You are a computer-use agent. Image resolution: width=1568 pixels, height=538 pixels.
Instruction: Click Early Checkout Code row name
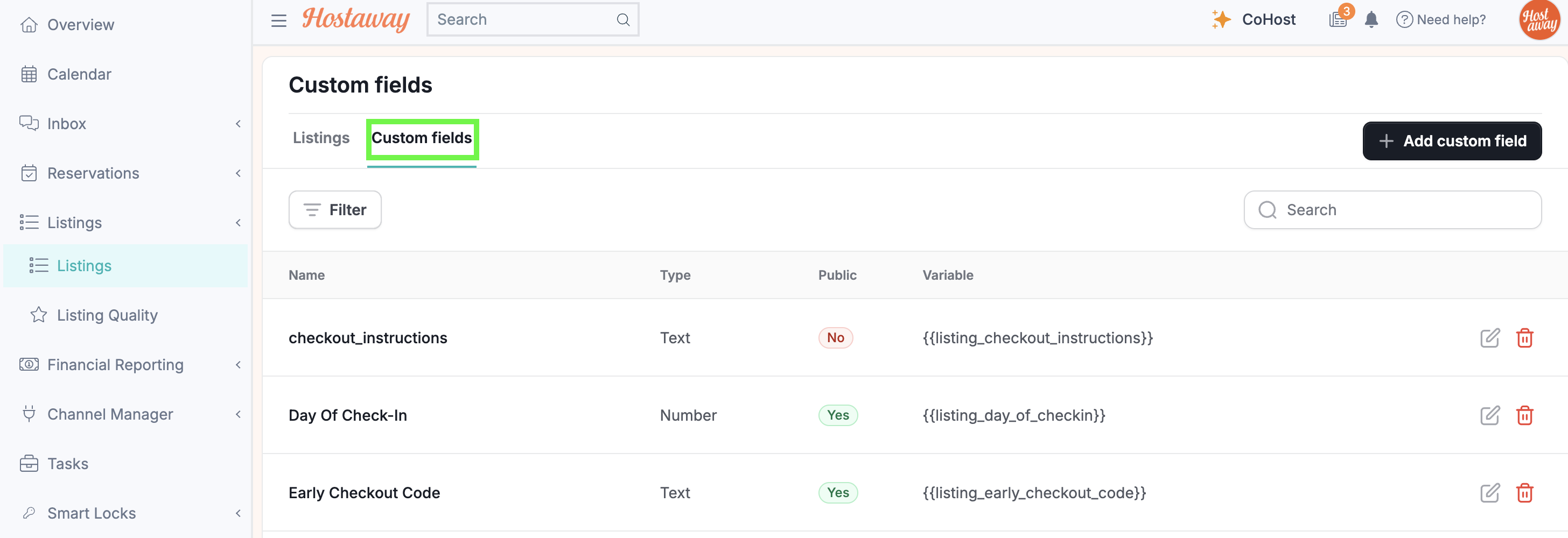click(364, 492)
